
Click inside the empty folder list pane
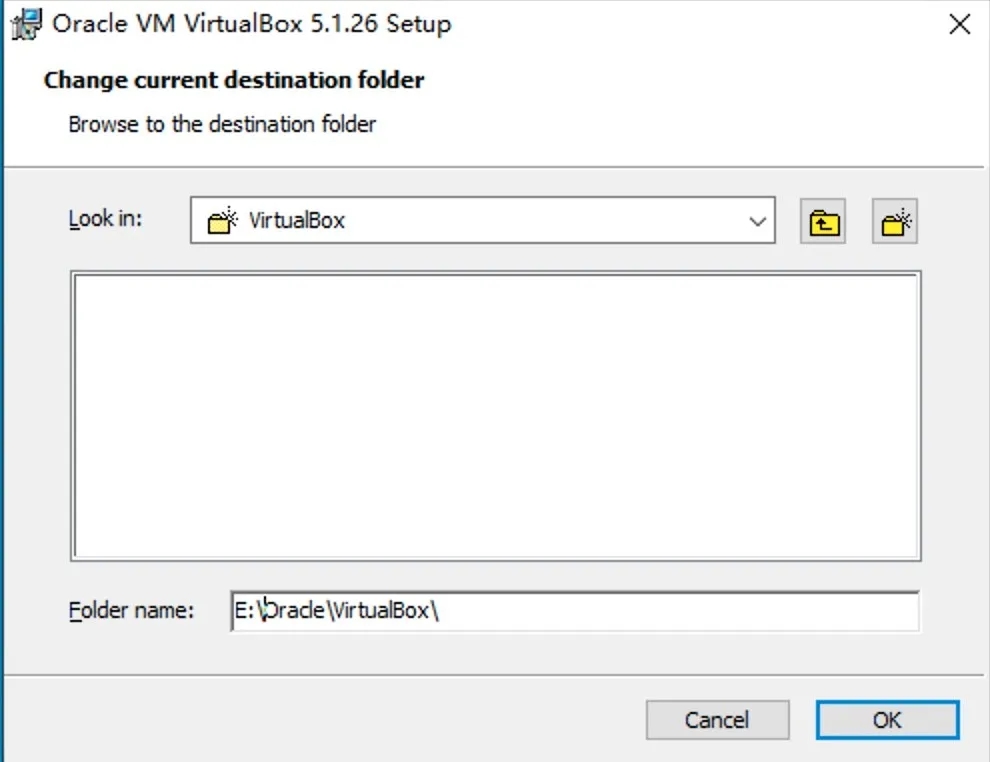[495, 415]
